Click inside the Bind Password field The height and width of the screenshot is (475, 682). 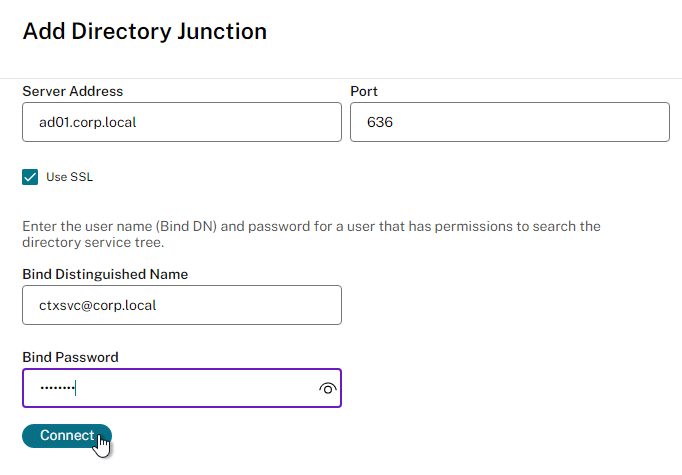tap(182, 388)
